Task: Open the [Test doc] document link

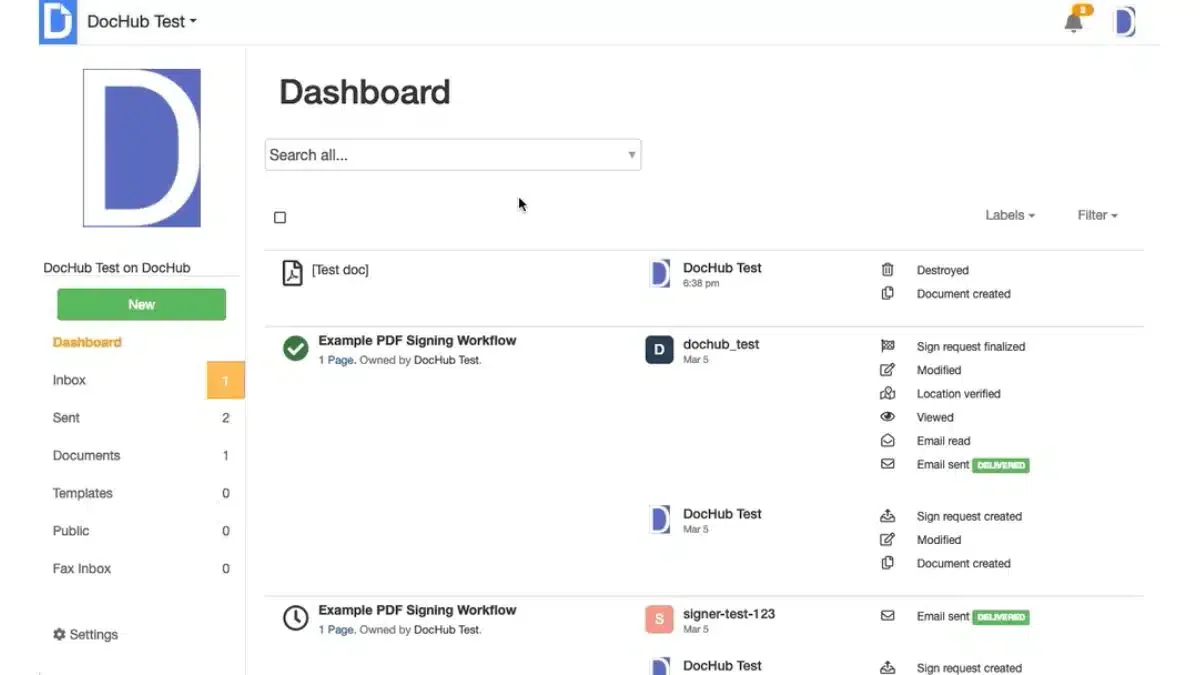Action: pyautogui.click(x=340, y=270)
